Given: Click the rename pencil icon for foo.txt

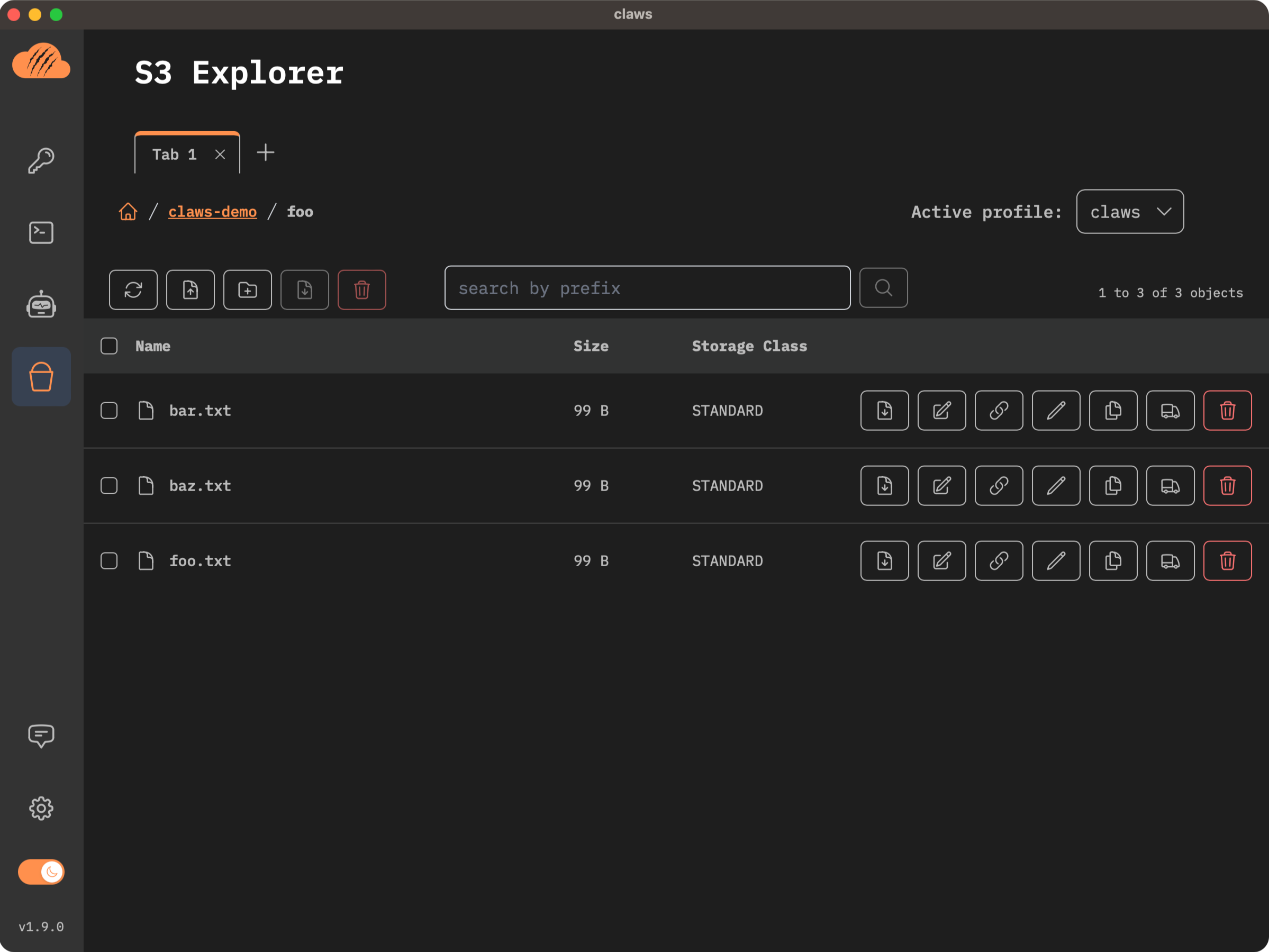Looking at the screenshot, I should tap(1056, 560).
